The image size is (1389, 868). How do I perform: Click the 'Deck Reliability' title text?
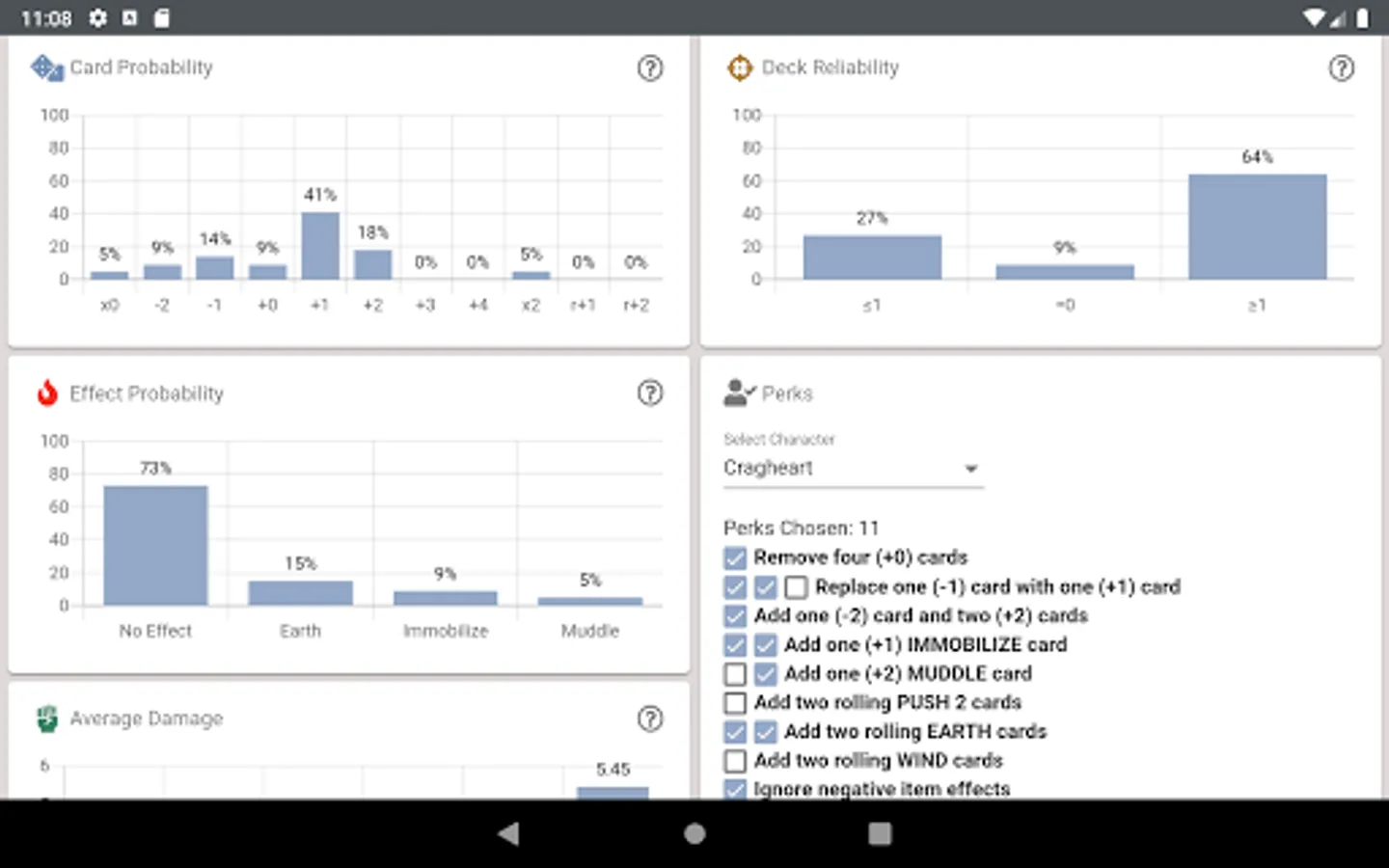(x=830, y=68)
